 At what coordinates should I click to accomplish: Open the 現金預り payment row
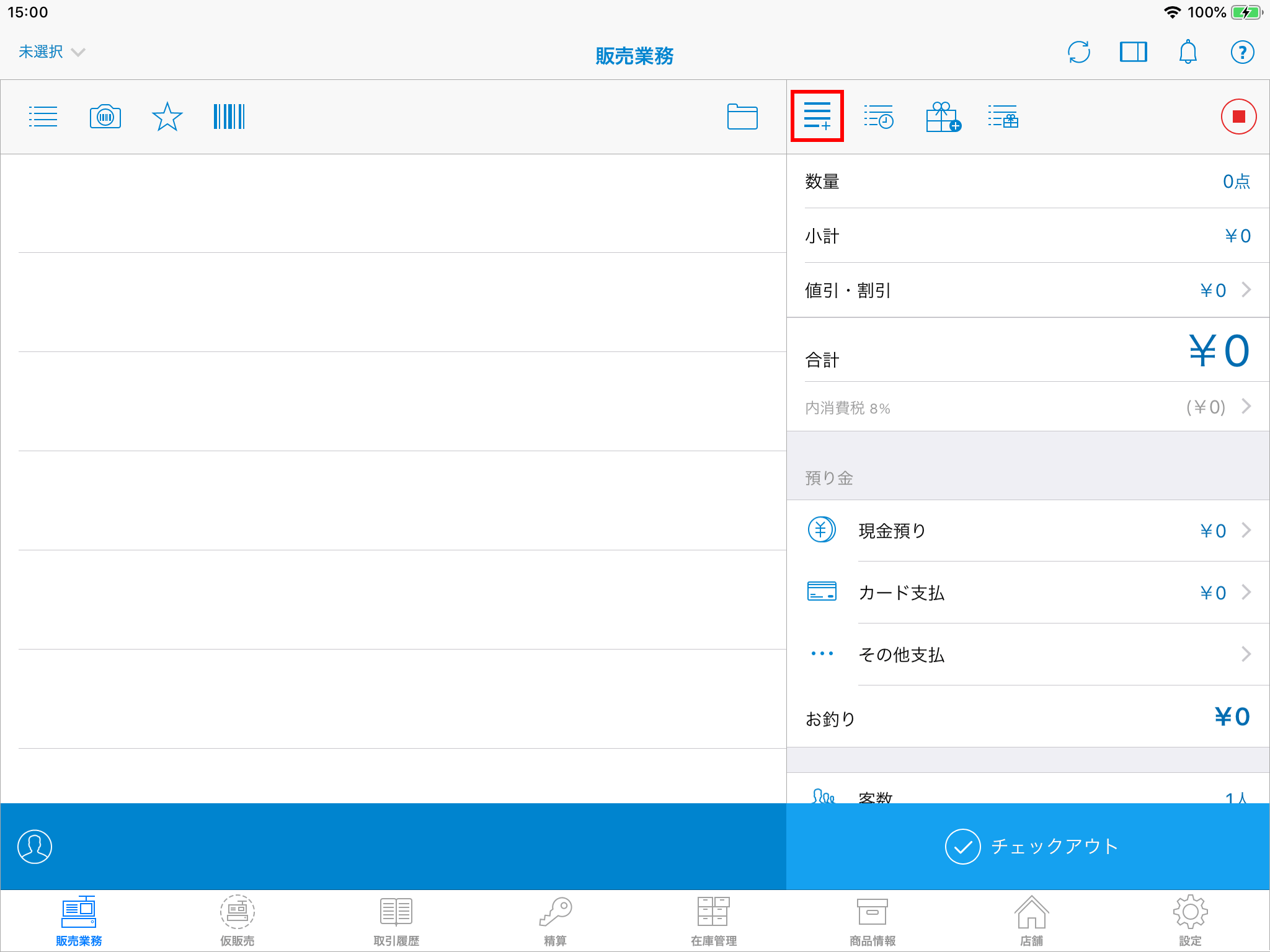click(x=1028, y=531)
